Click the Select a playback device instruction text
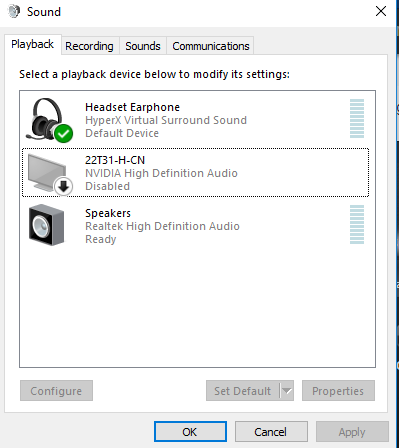Screen dimensions: 399x448 tap(154, 74)
